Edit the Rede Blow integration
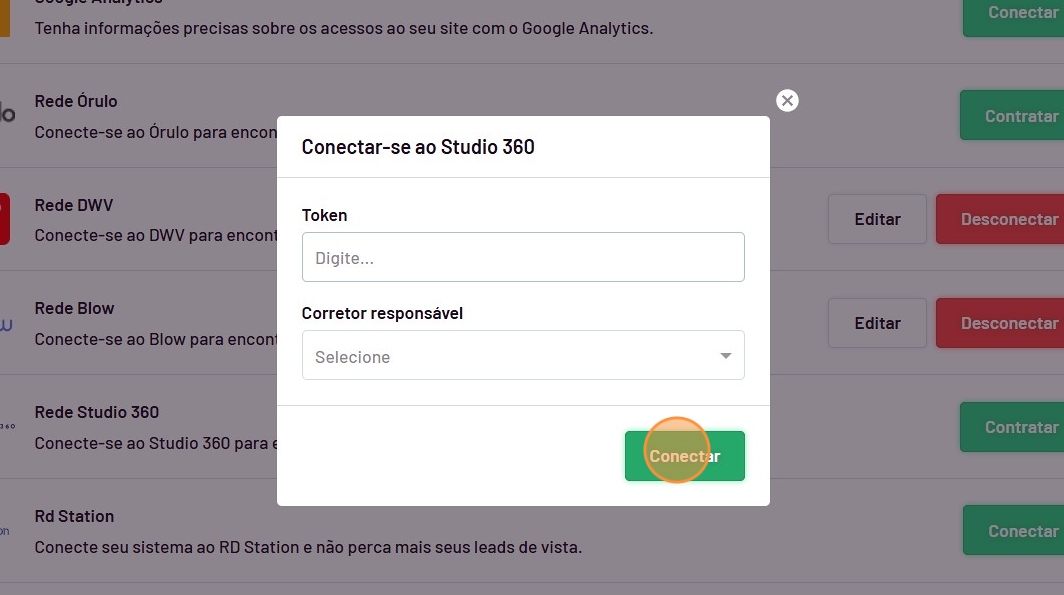1064x595 pixels. coord(877,323)
